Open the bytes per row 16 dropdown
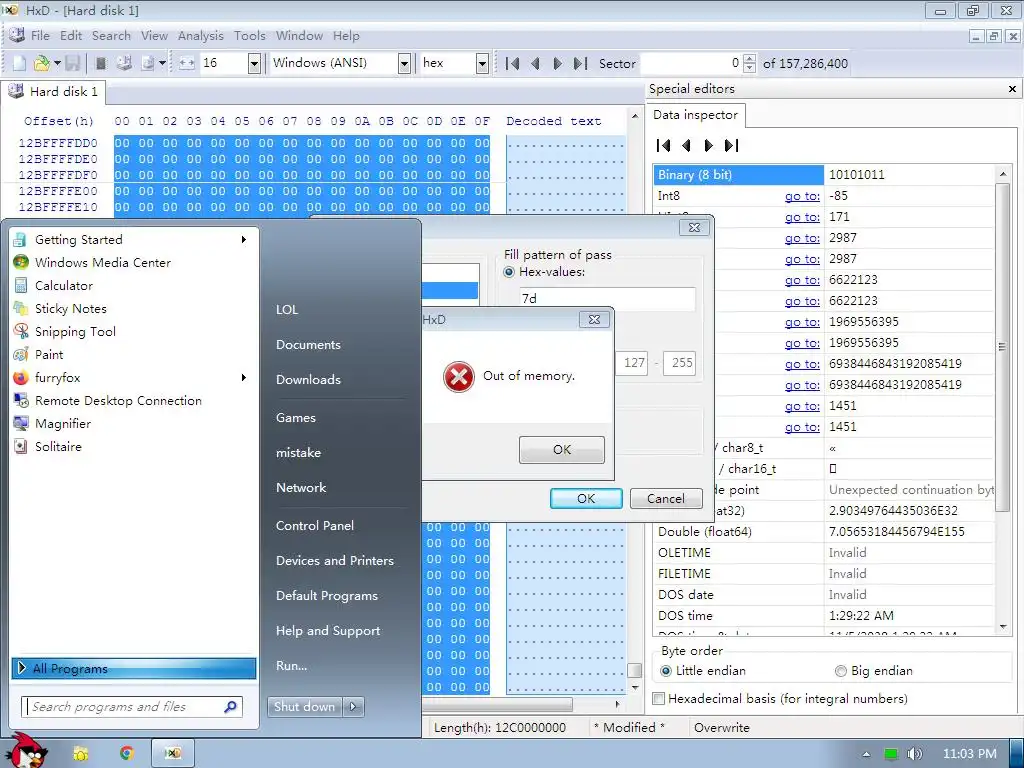Image resolution: width=1024 pixels, height=768 pixels. click(255, 63)
